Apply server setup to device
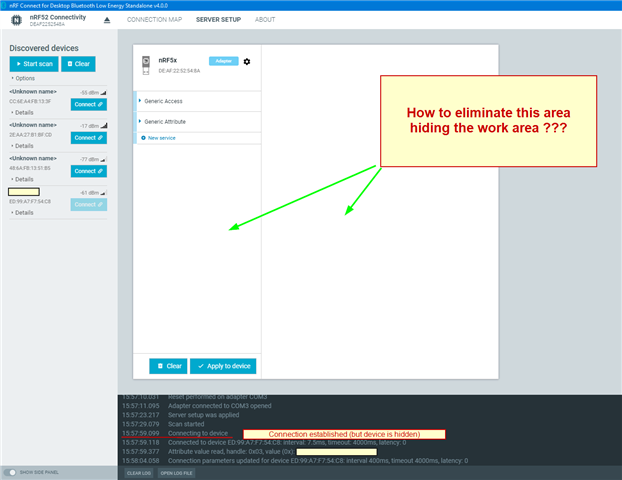 [x=223, y=366]
